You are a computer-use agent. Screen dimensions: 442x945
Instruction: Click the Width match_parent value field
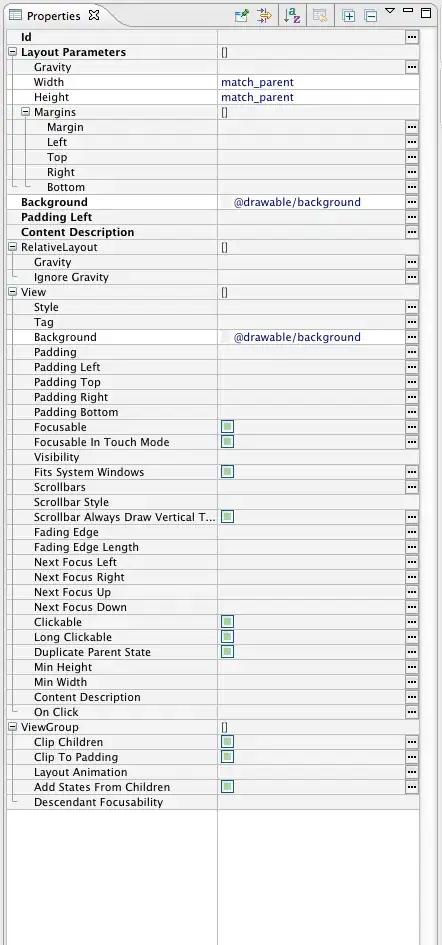coord(318,83)
